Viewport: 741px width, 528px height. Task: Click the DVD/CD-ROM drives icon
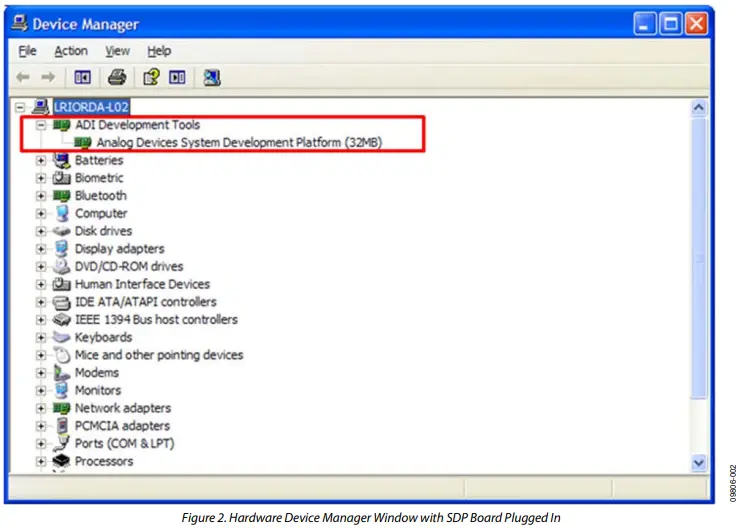click(x=61, y=267)
